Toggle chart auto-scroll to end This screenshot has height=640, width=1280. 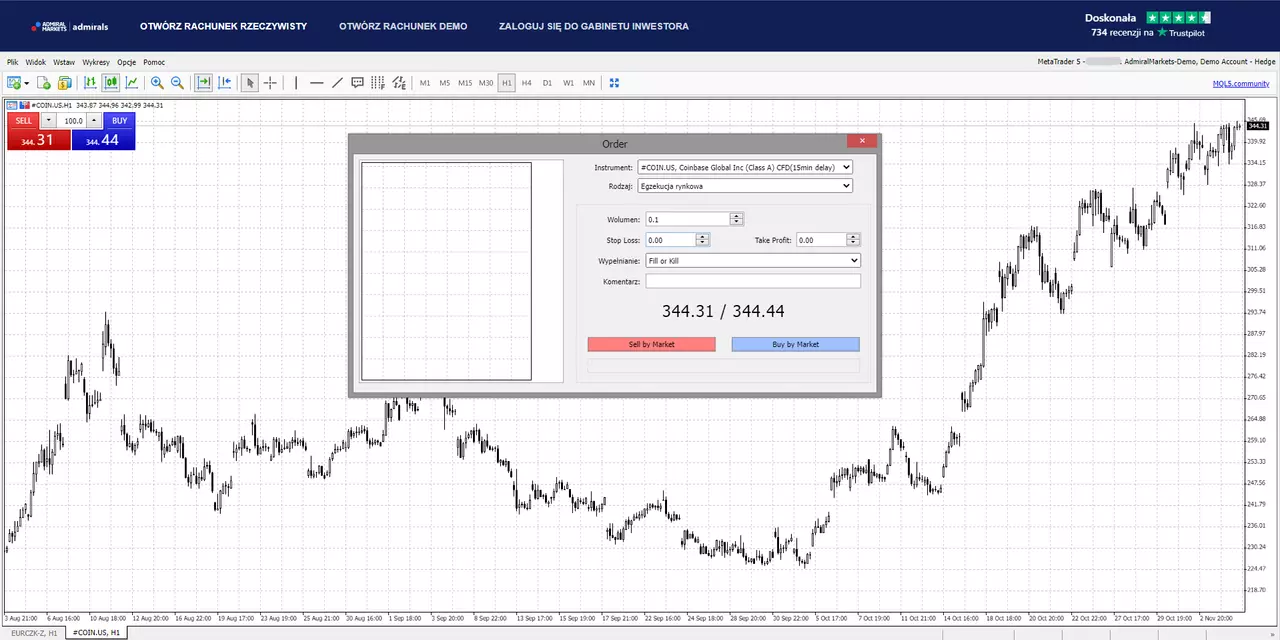point(203,83)
